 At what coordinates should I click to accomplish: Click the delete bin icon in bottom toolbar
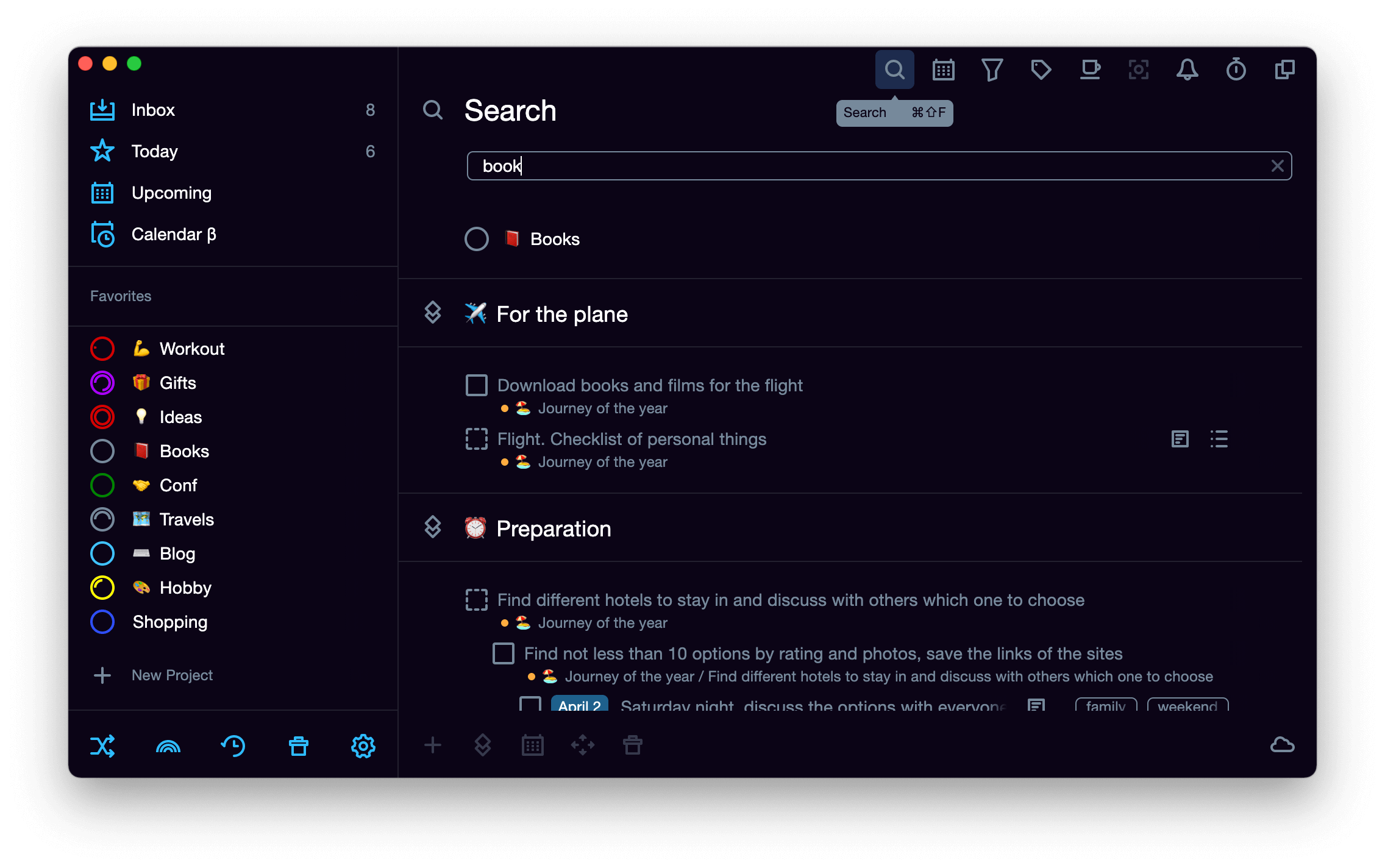[633, 744]
